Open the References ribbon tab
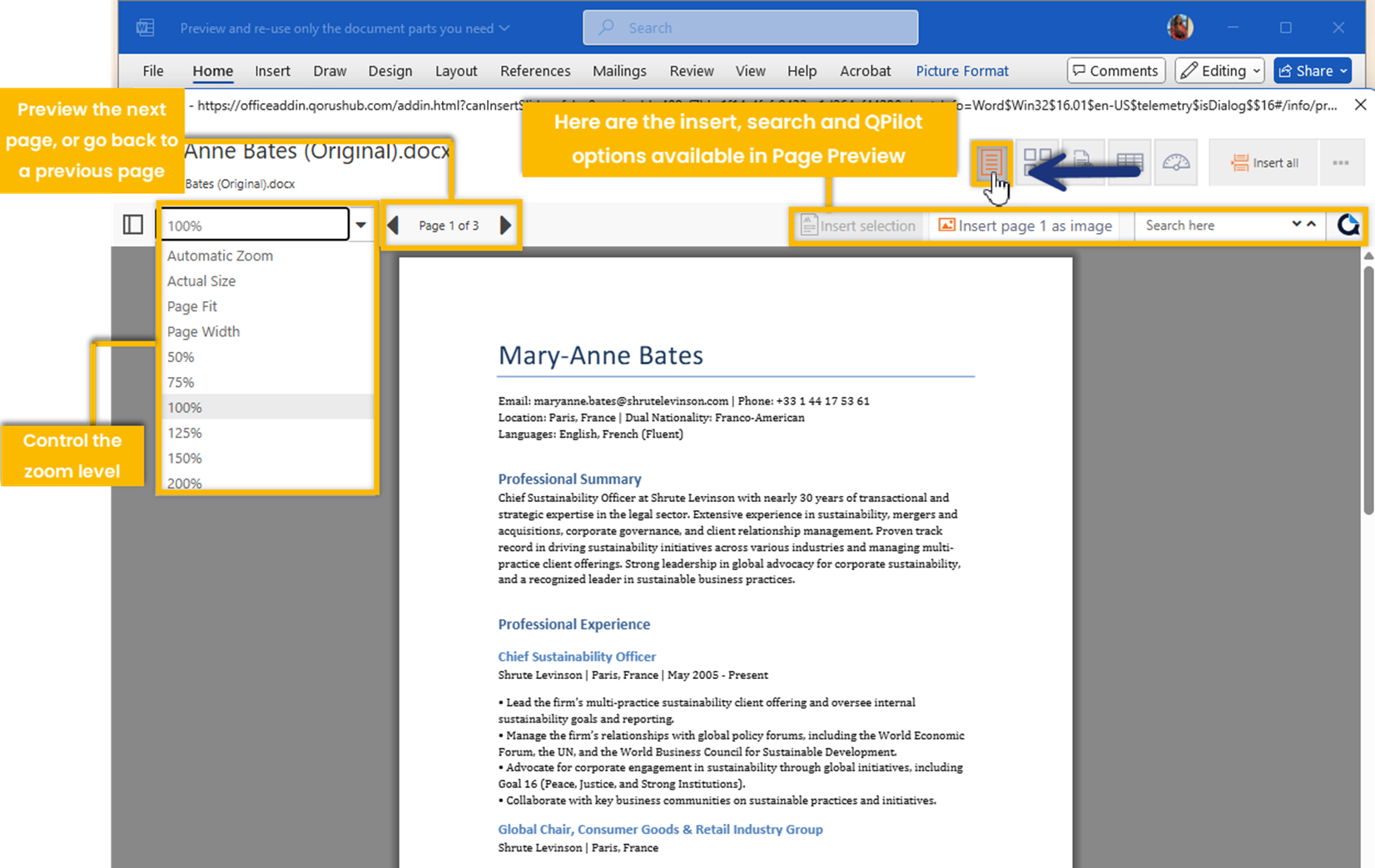Viewport: 1375px width, 868px height. [535, 71]
